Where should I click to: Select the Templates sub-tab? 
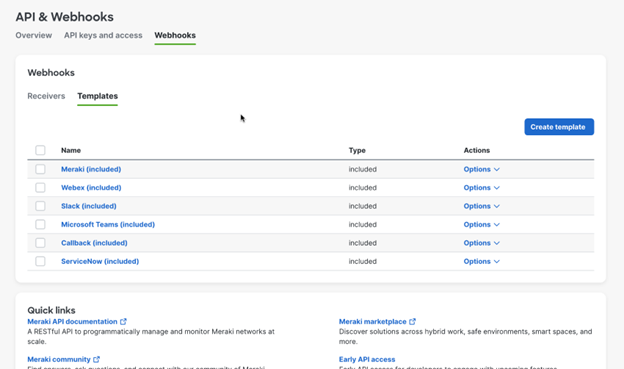98,96
